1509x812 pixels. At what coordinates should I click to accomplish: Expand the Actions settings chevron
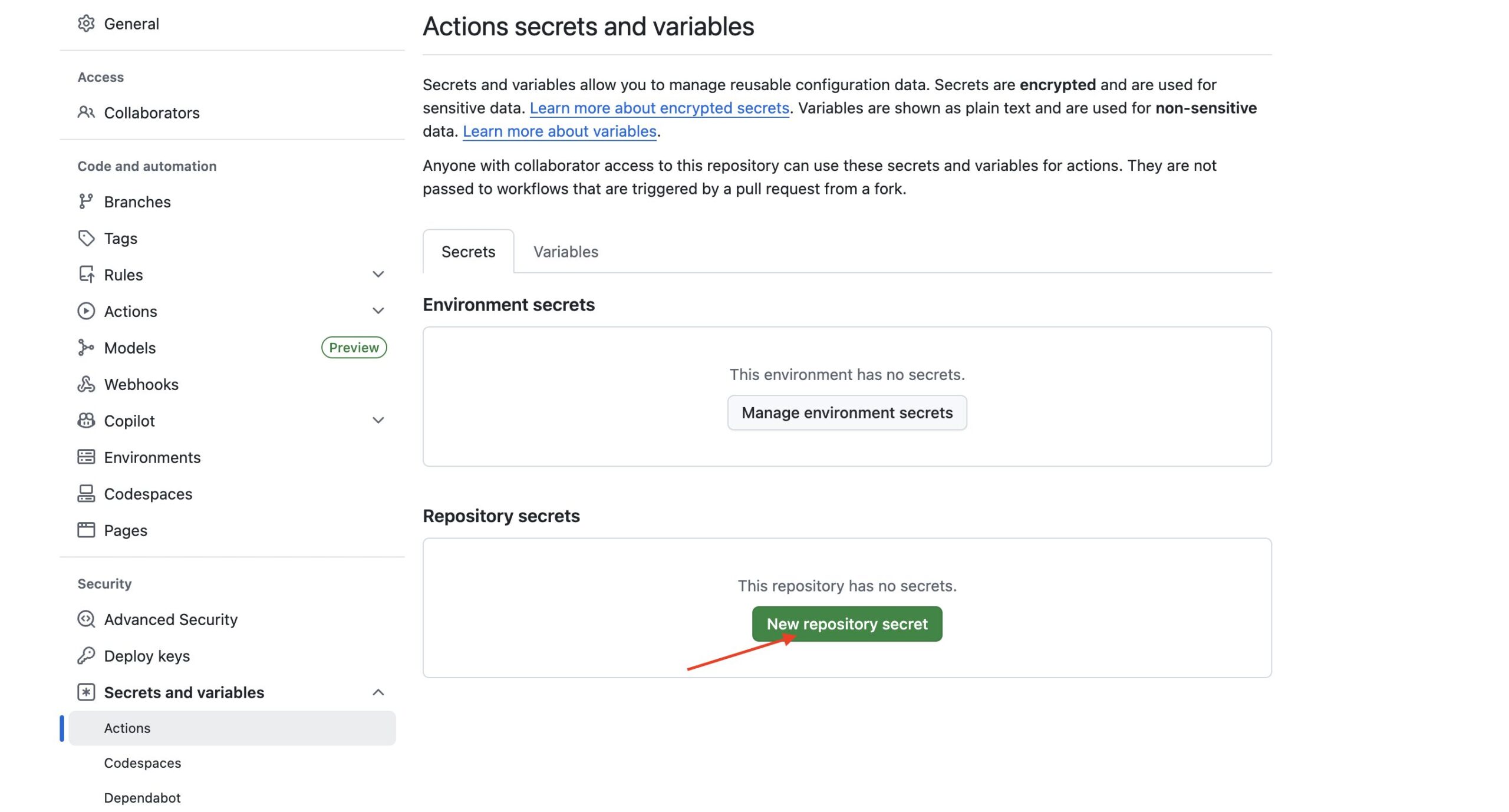[378, 311]
